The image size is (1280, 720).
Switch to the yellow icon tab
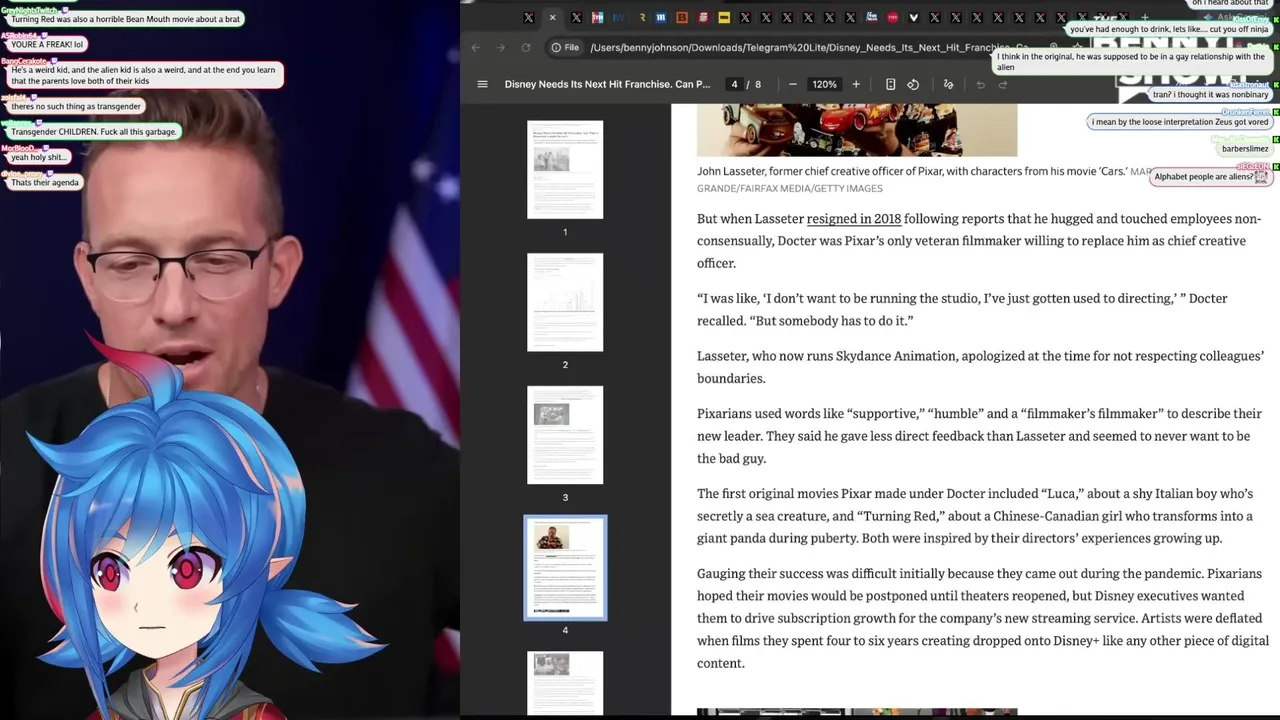click(724, 17)
